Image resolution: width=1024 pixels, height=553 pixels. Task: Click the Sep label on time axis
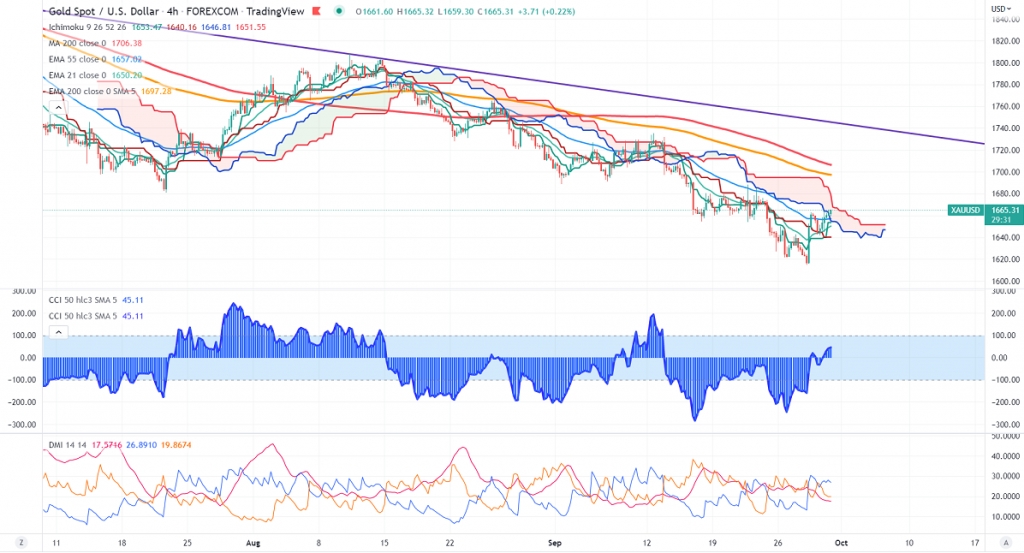pyautogui.click(x=554, y=543)
